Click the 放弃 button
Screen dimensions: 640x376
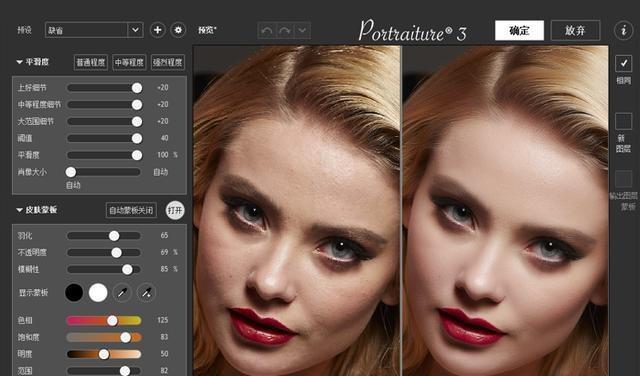click(x=575, y=31)
